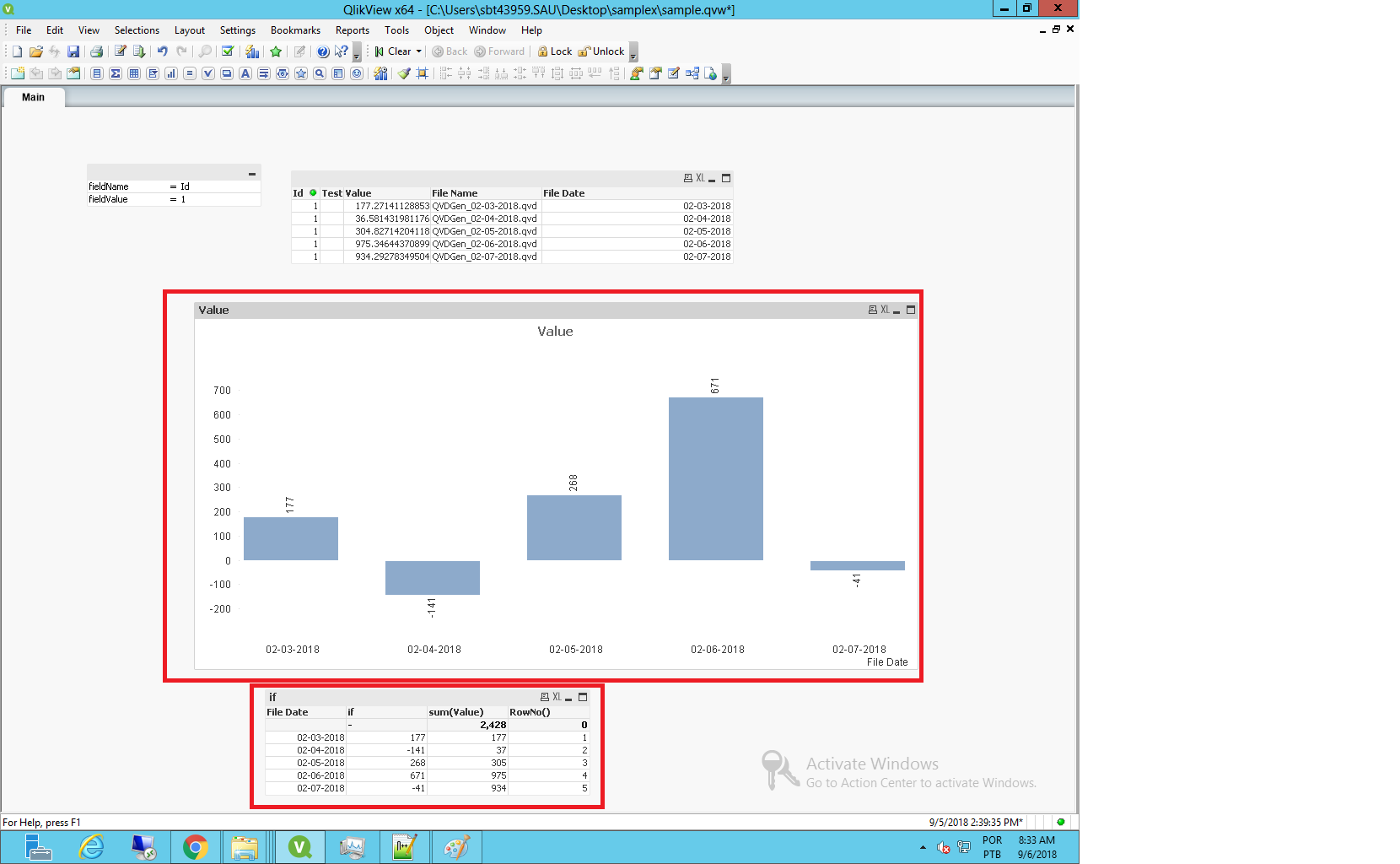
Task: Open the Edit Script icon
Action: tap(121, 51)
